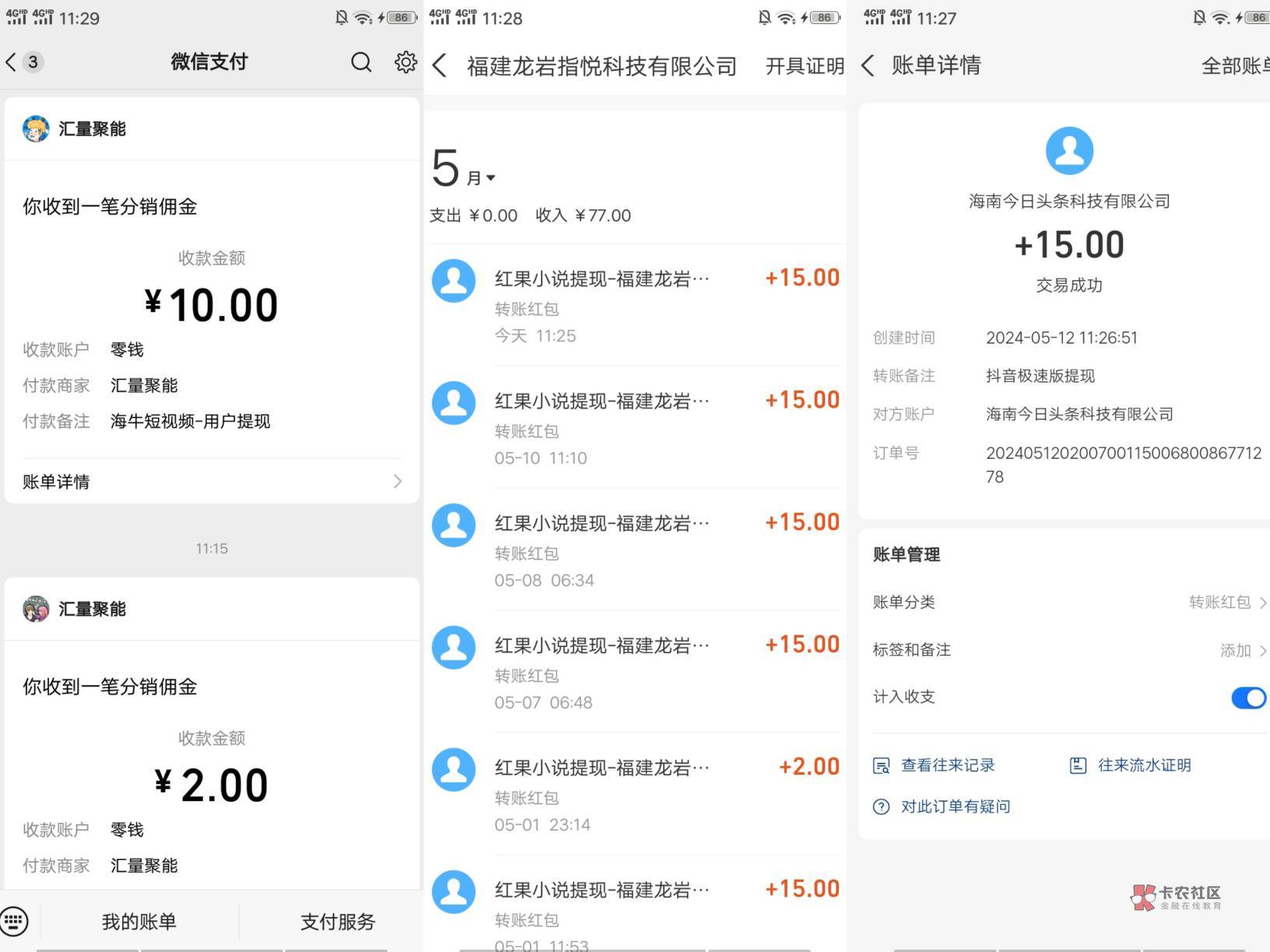Open 查看往来记录 link
1270x952 pixels.
[948, 765]
